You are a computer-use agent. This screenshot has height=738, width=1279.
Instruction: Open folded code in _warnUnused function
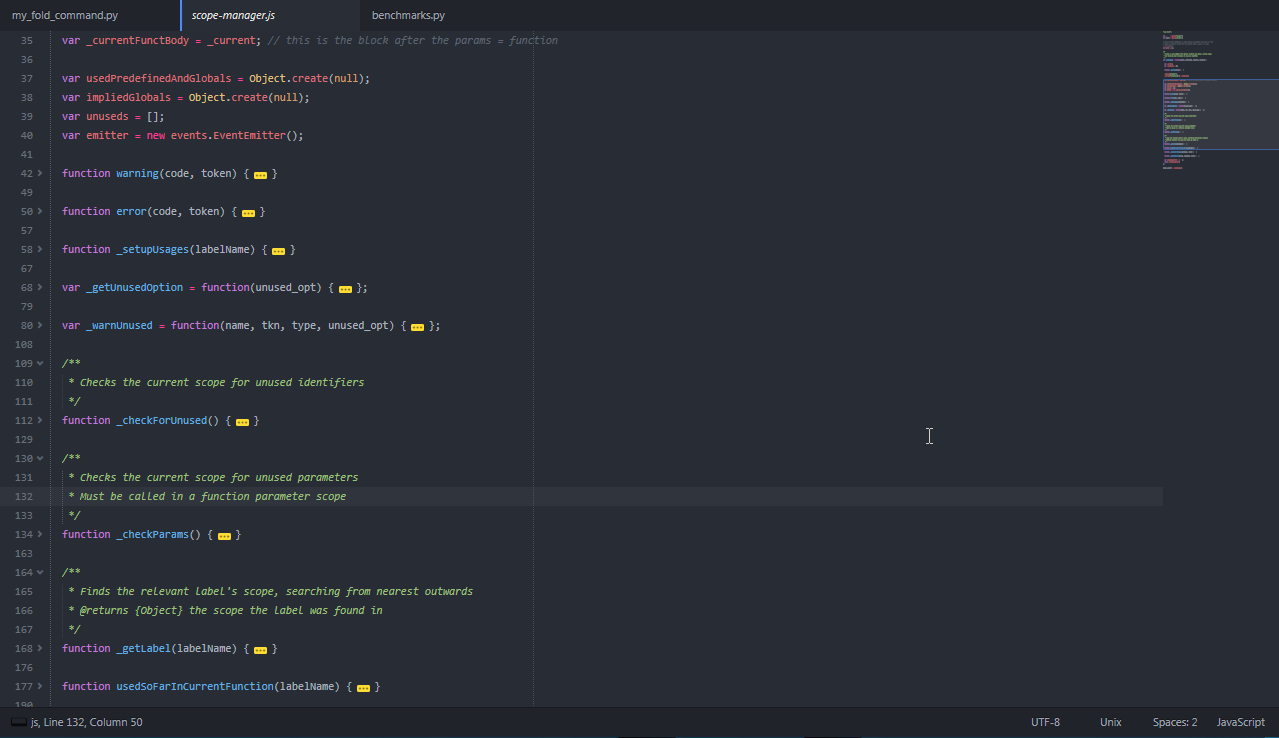(417, 326)
